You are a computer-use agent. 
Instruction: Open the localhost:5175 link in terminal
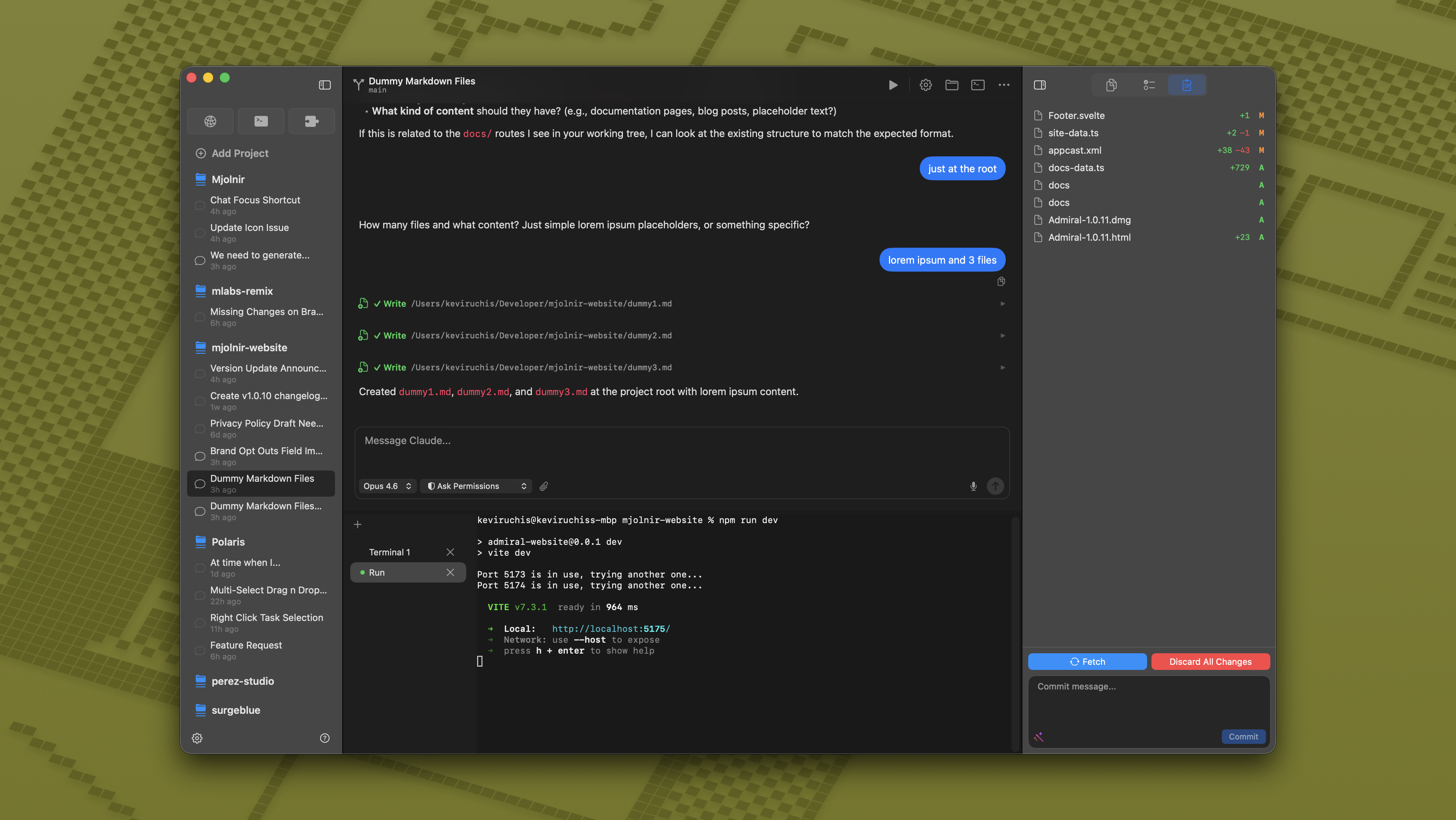[x=611, y=629]
